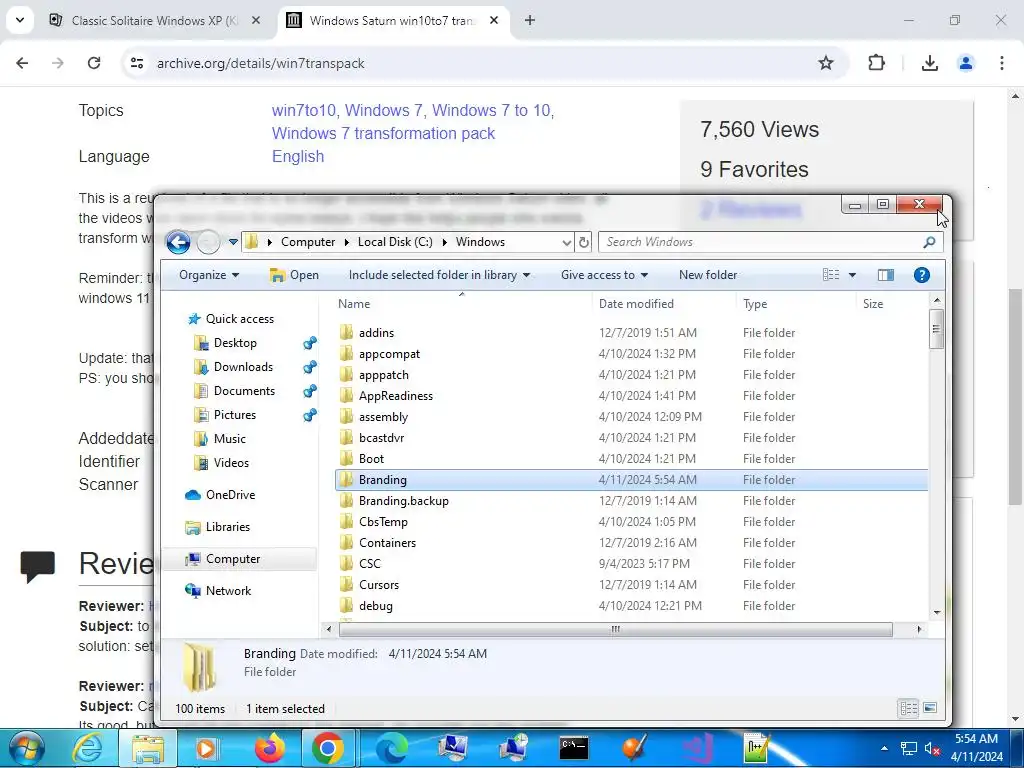1024x768 pixels.
Task: Open the address bar history dropdown
Action: 566,242
